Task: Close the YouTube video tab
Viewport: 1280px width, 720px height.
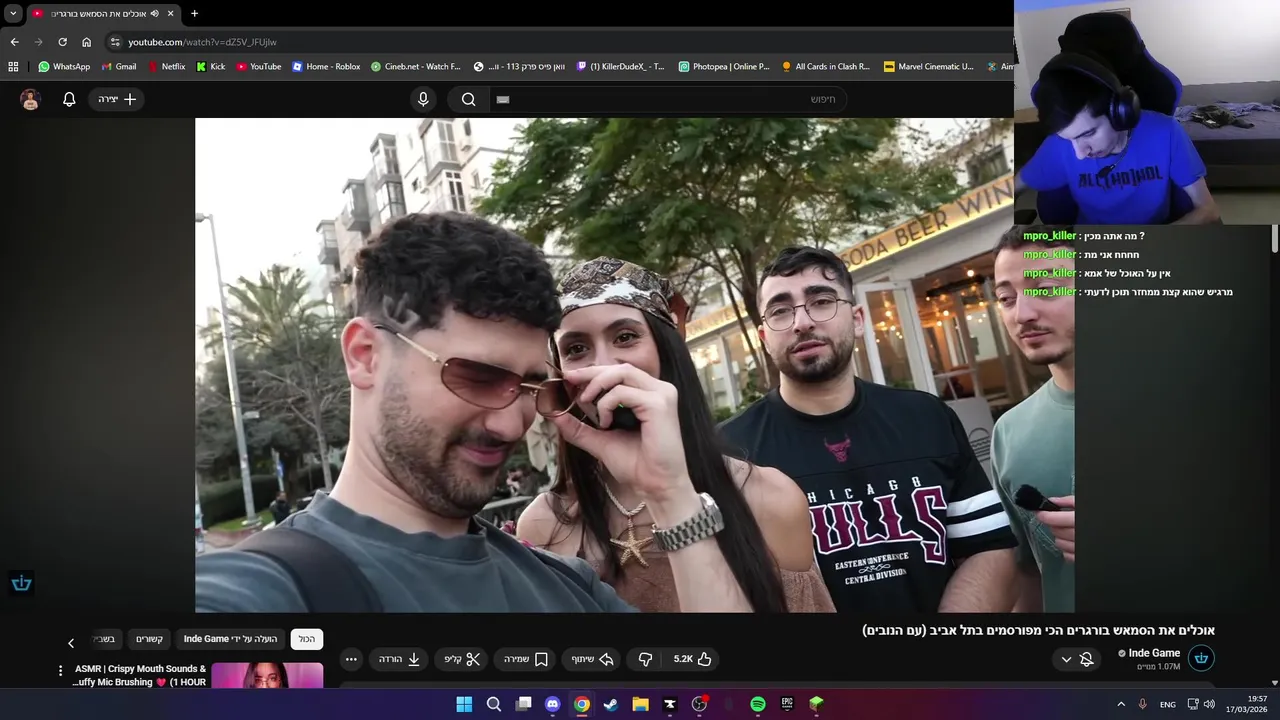Action: click(x=170, y=13)
